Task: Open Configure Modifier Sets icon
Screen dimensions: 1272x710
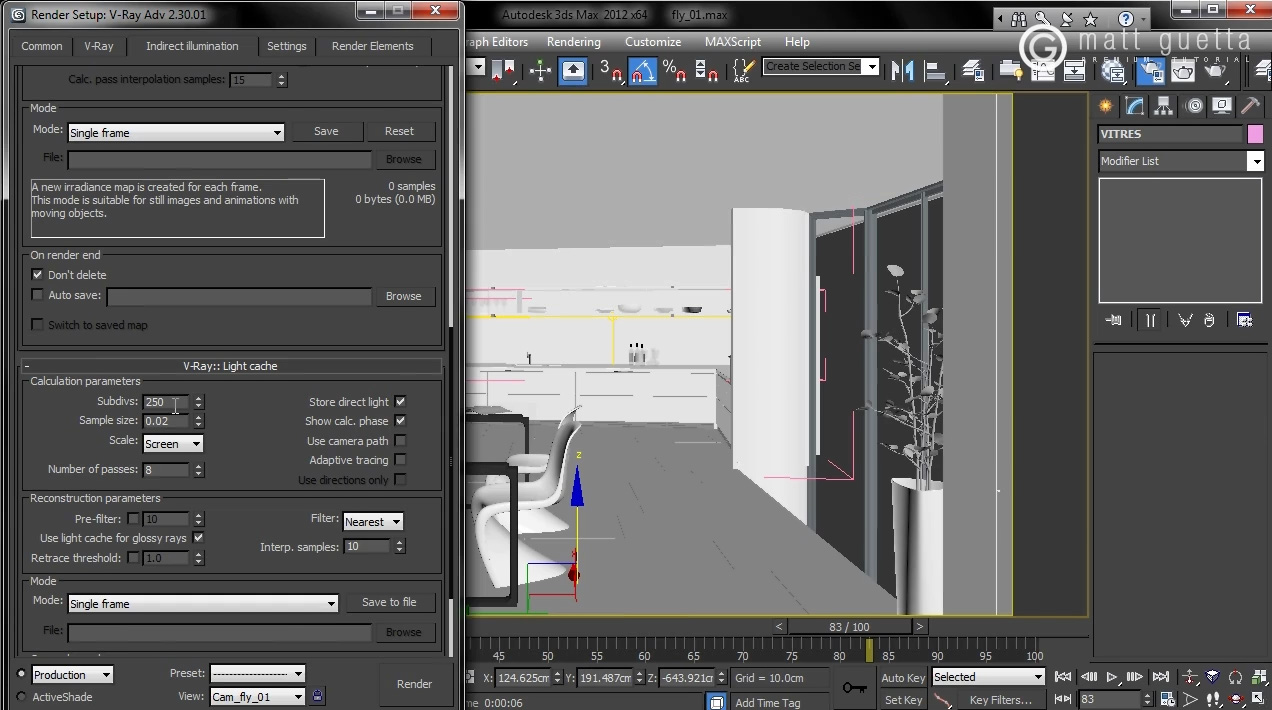Action: pos(1244,320)
